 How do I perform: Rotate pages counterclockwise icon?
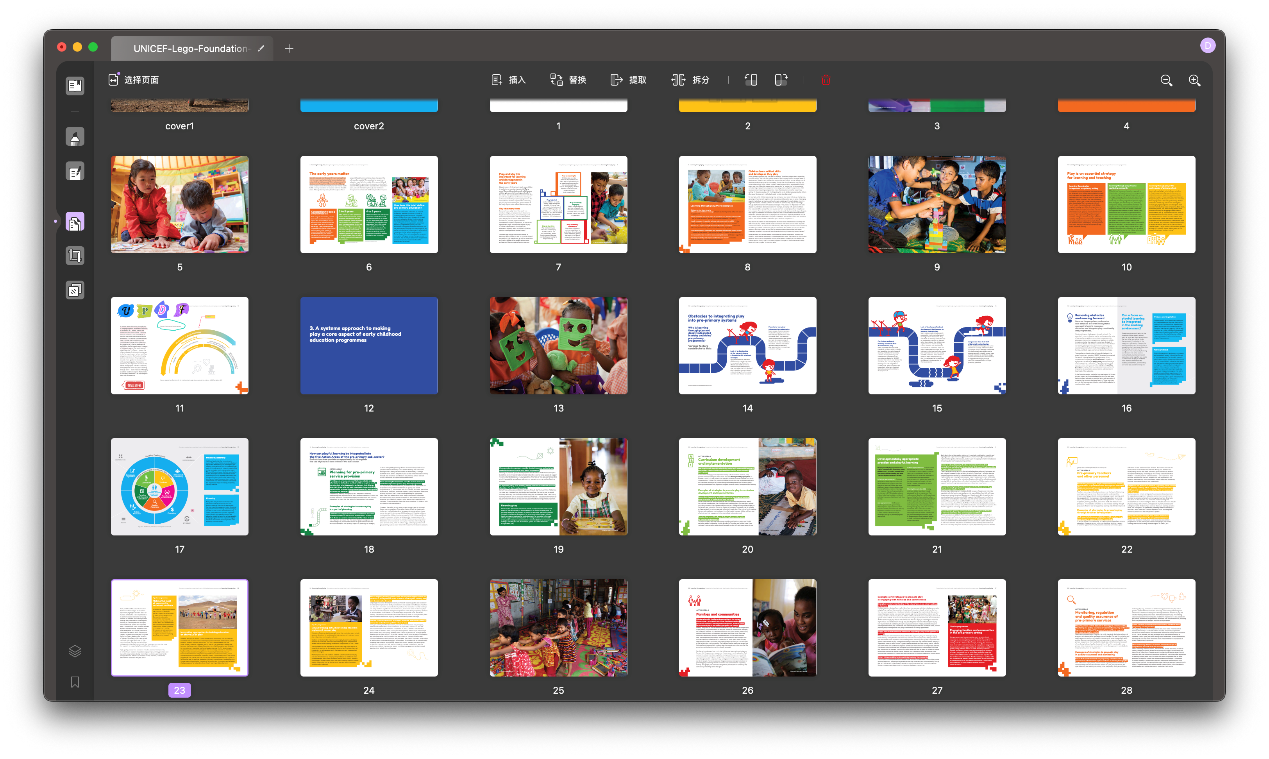pyautogui.click(x=752, y=80)
